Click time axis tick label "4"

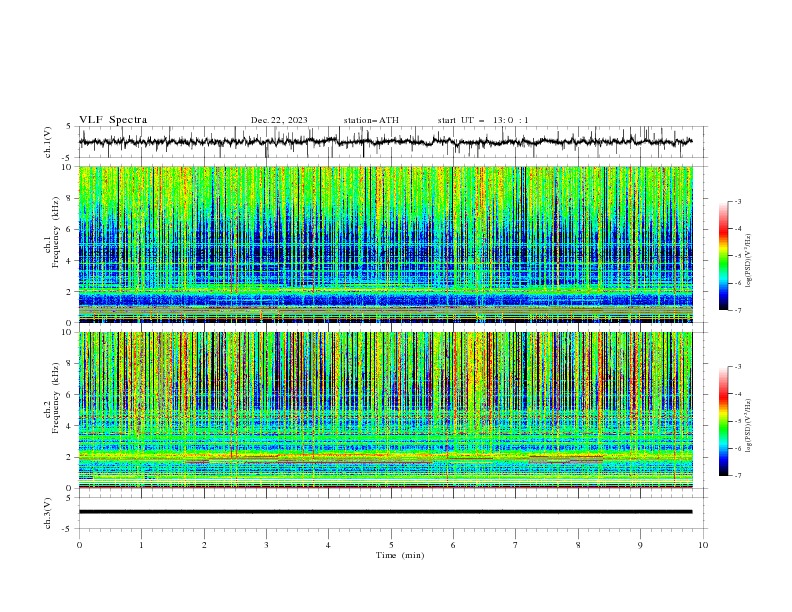click(x=328, y=545)
